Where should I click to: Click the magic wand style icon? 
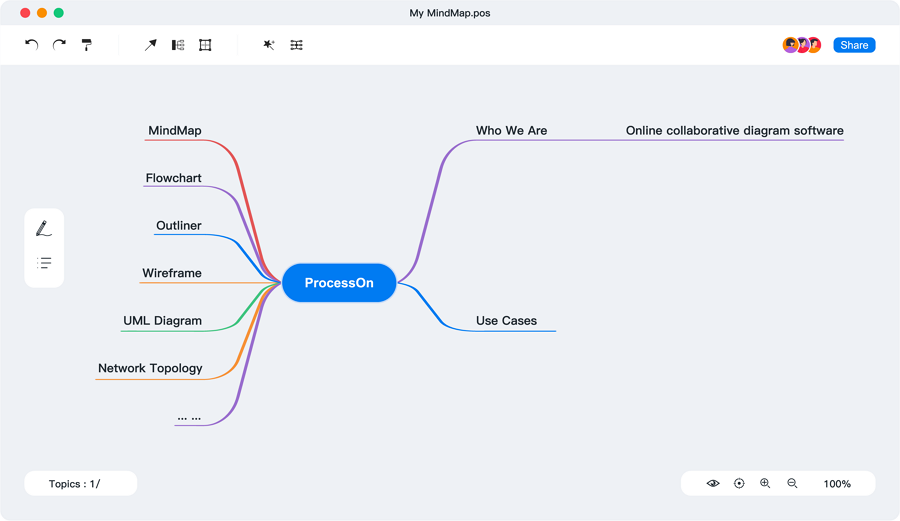click(269, 45)
